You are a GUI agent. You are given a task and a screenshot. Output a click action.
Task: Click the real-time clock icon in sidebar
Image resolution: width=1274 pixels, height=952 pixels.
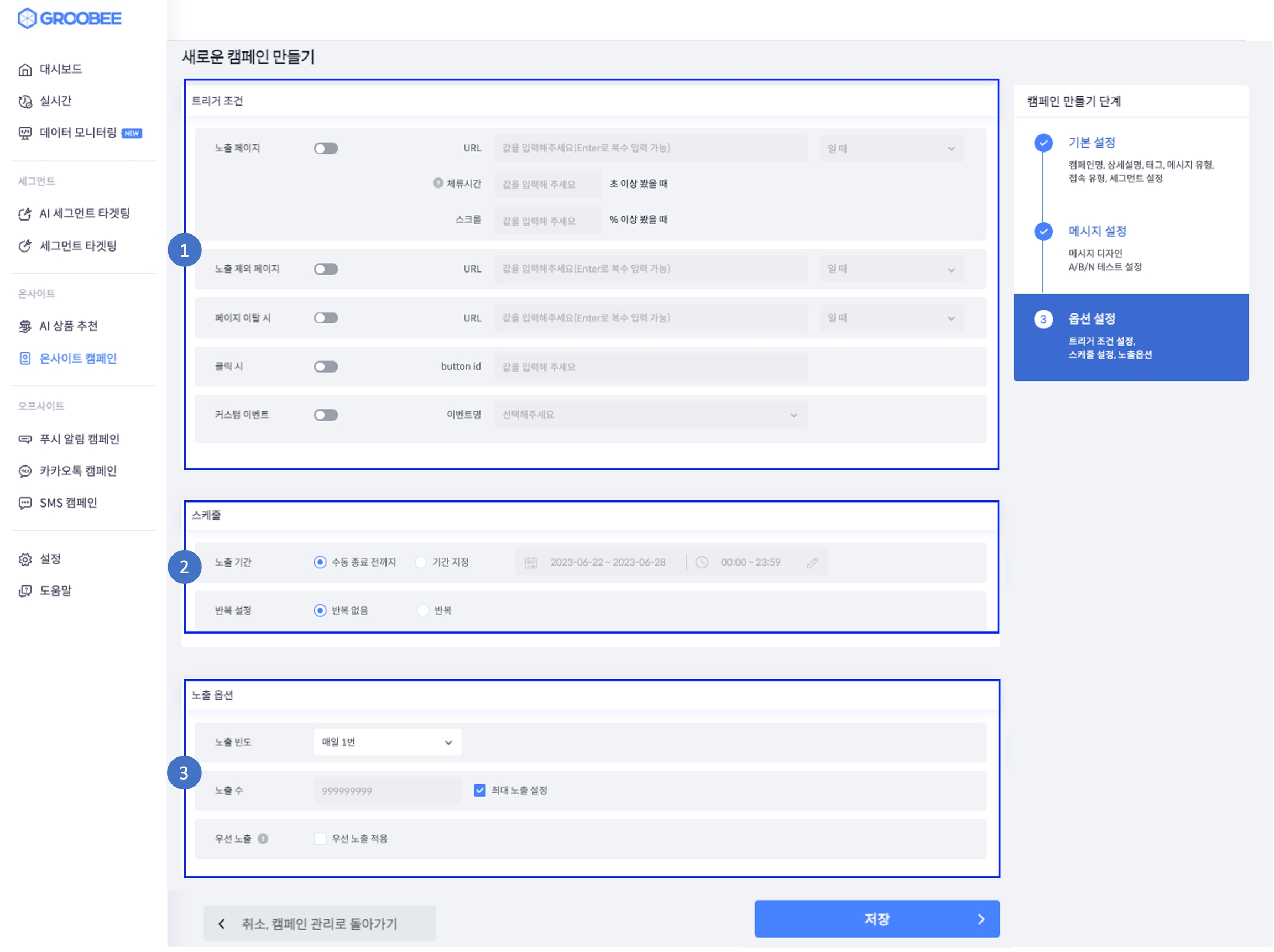(25, 101)
